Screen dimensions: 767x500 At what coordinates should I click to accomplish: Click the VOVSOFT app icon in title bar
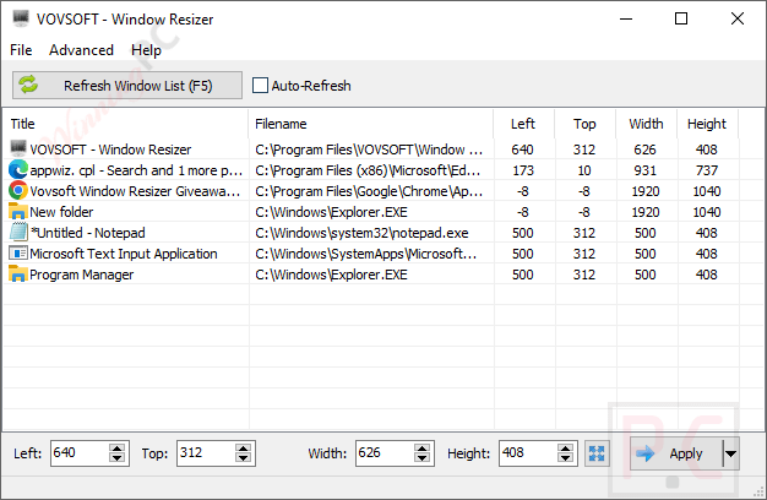coord(21,18)
